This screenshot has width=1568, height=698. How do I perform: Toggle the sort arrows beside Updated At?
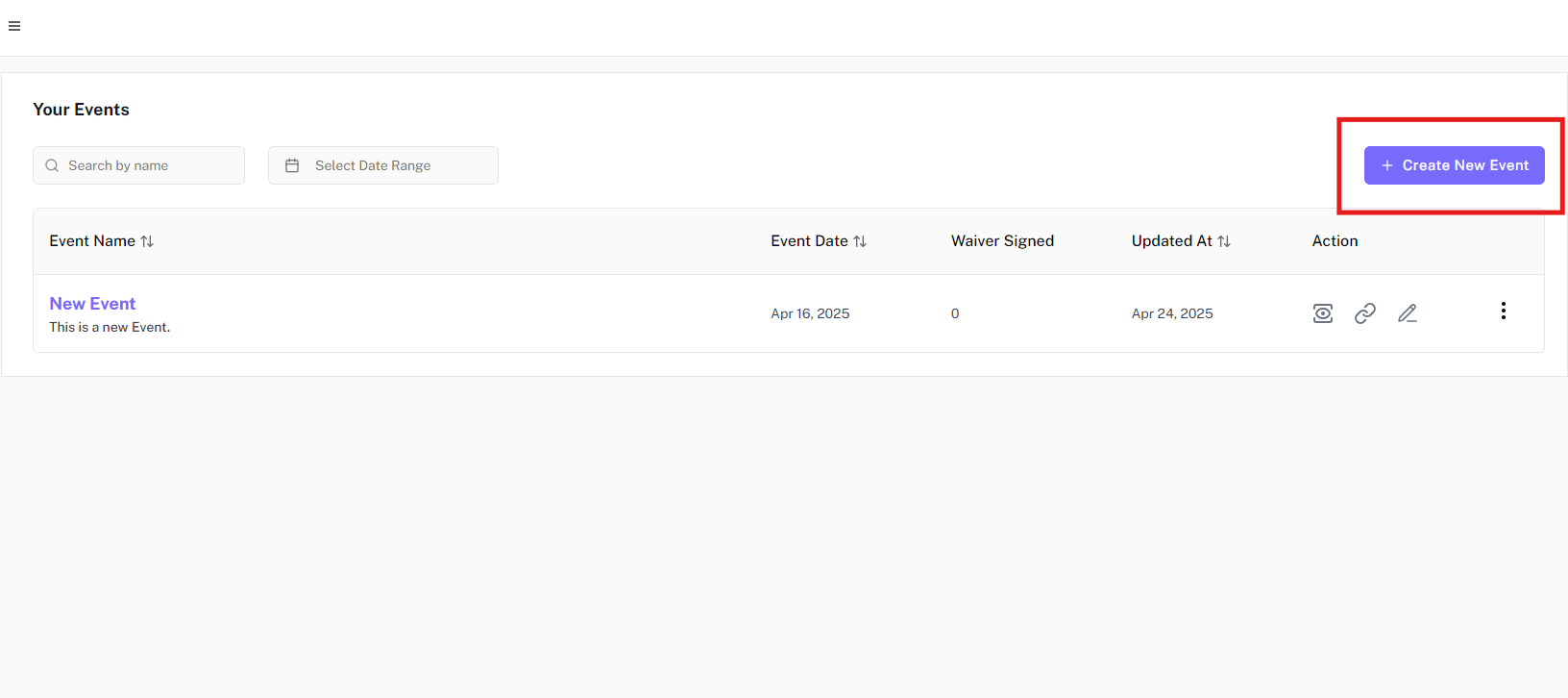pos(1224,241)
